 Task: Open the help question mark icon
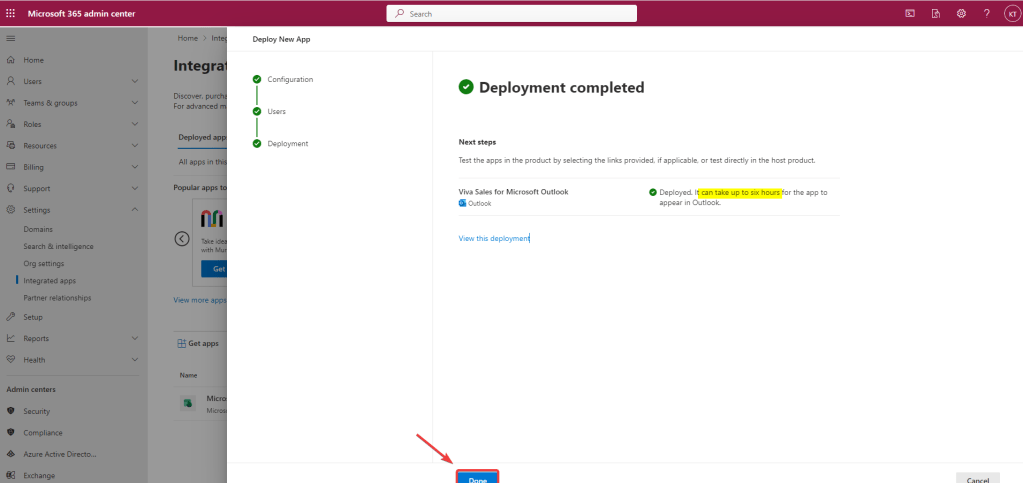point(986,13)
